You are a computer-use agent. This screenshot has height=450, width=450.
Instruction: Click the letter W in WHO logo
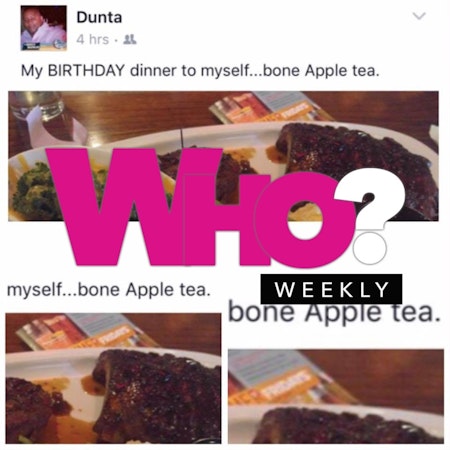click(113, 207)
